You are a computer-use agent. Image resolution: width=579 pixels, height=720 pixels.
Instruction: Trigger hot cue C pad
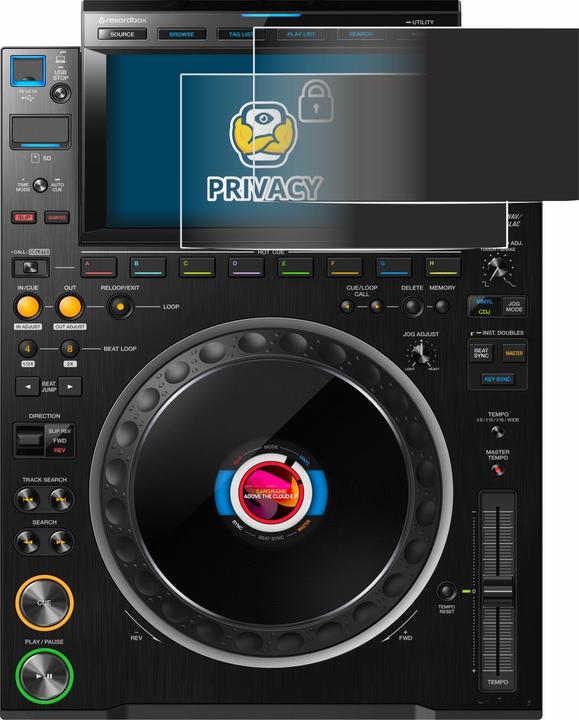pos(197,267)
